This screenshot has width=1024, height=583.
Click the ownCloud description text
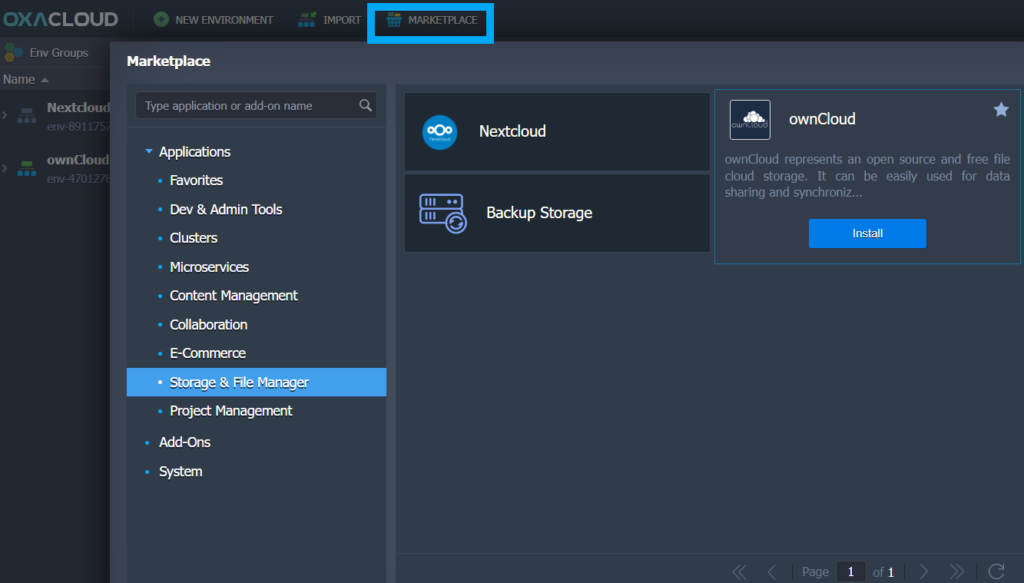pos(867,176)
